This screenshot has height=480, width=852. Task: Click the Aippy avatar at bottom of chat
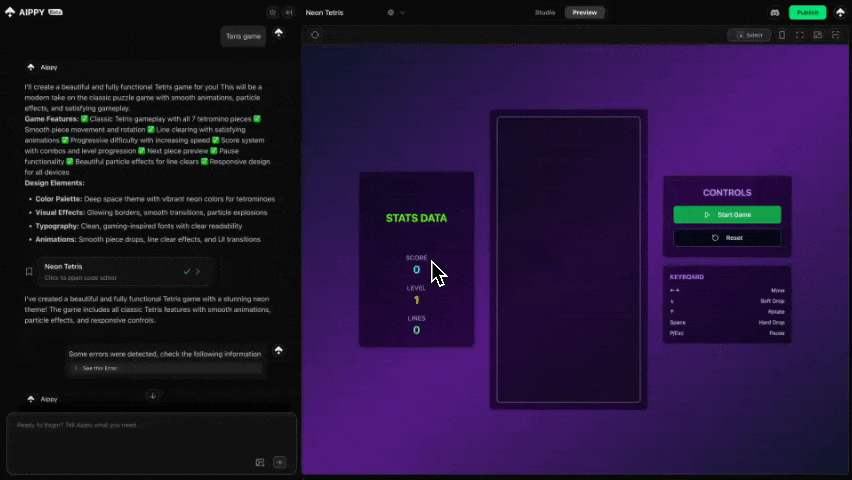(x=31, y=399)
